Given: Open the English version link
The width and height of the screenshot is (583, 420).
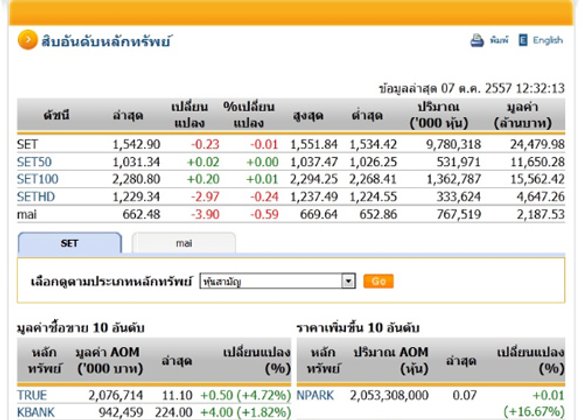Looking at the screenshot, I should click(548, 40).
